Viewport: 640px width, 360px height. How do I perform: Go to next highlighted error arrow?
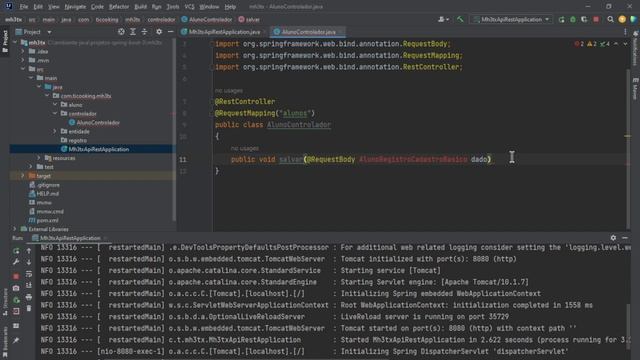[625, 44]
